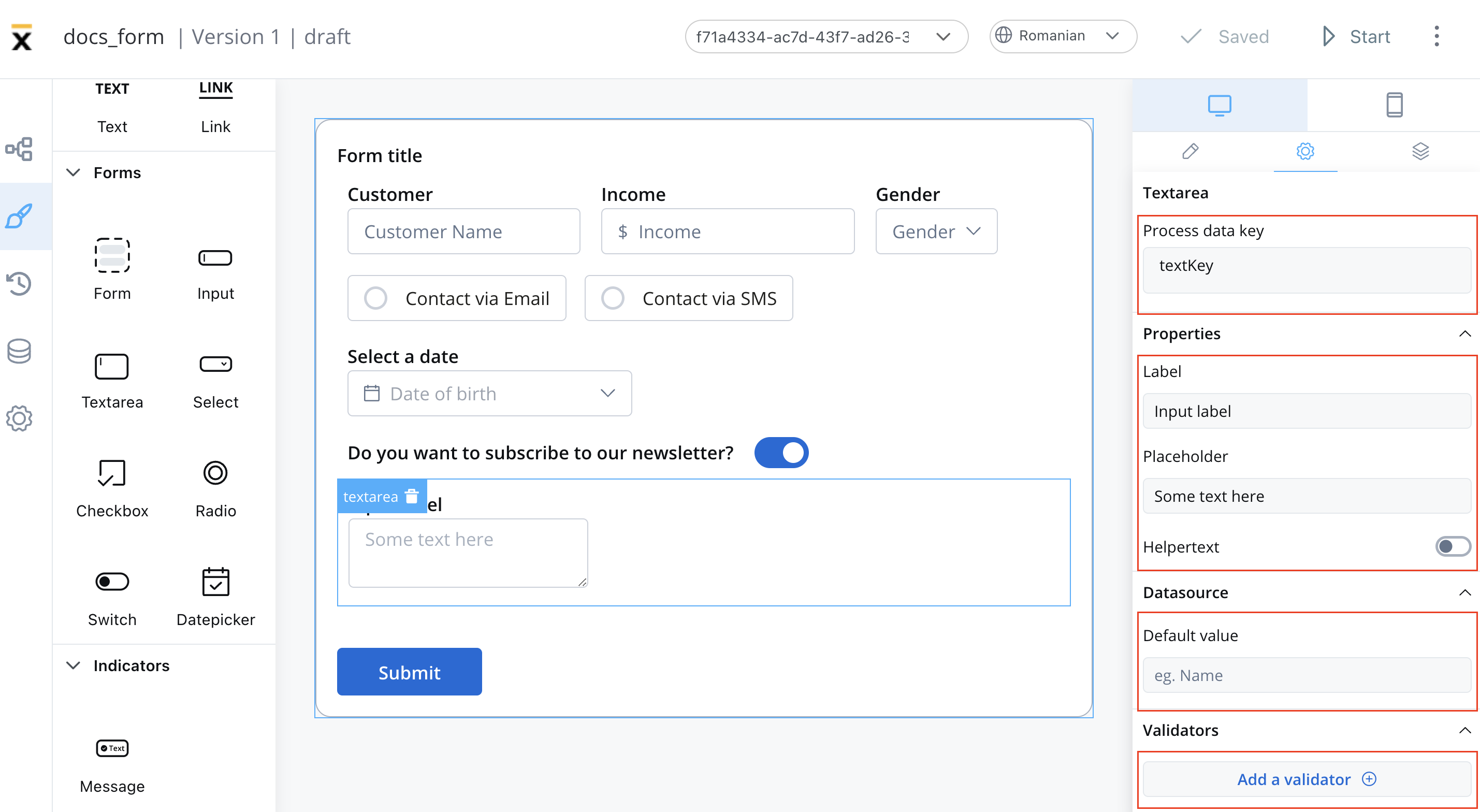1480x812 pixels.
Task: Open the Gender select dropdown
Action: pyautogui.click(x=936, y=231)
